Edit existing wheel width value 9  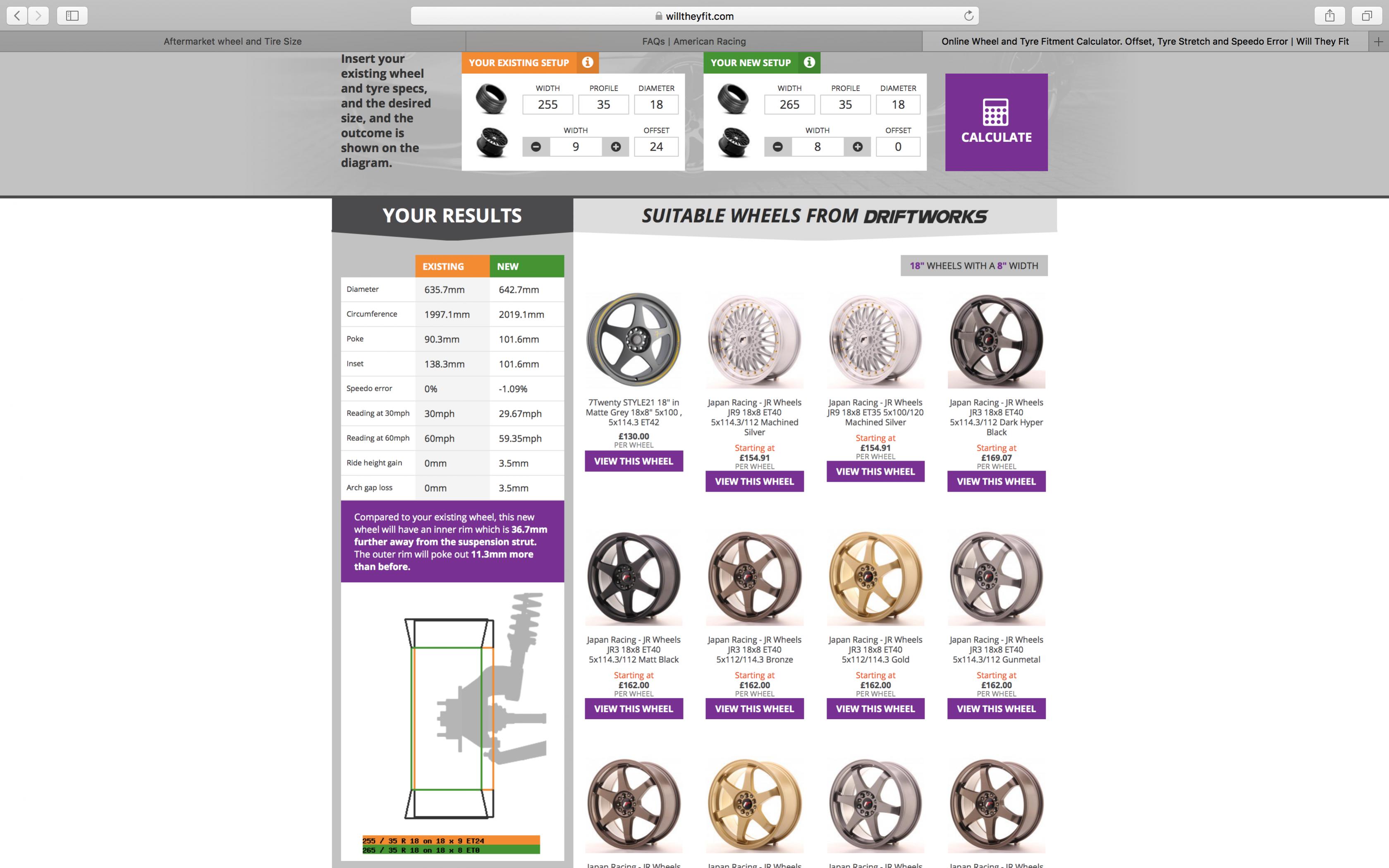[576, 147]
